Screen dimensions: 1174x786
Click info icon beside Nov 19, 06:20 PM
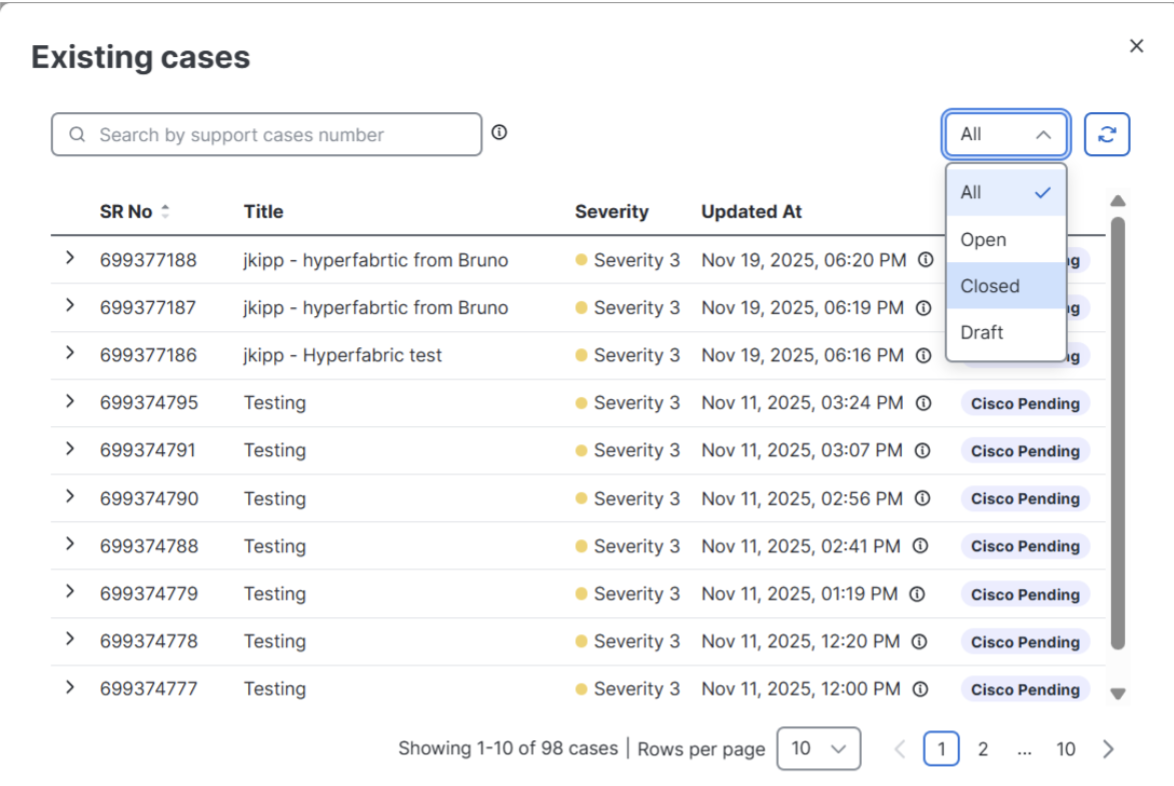925,260
